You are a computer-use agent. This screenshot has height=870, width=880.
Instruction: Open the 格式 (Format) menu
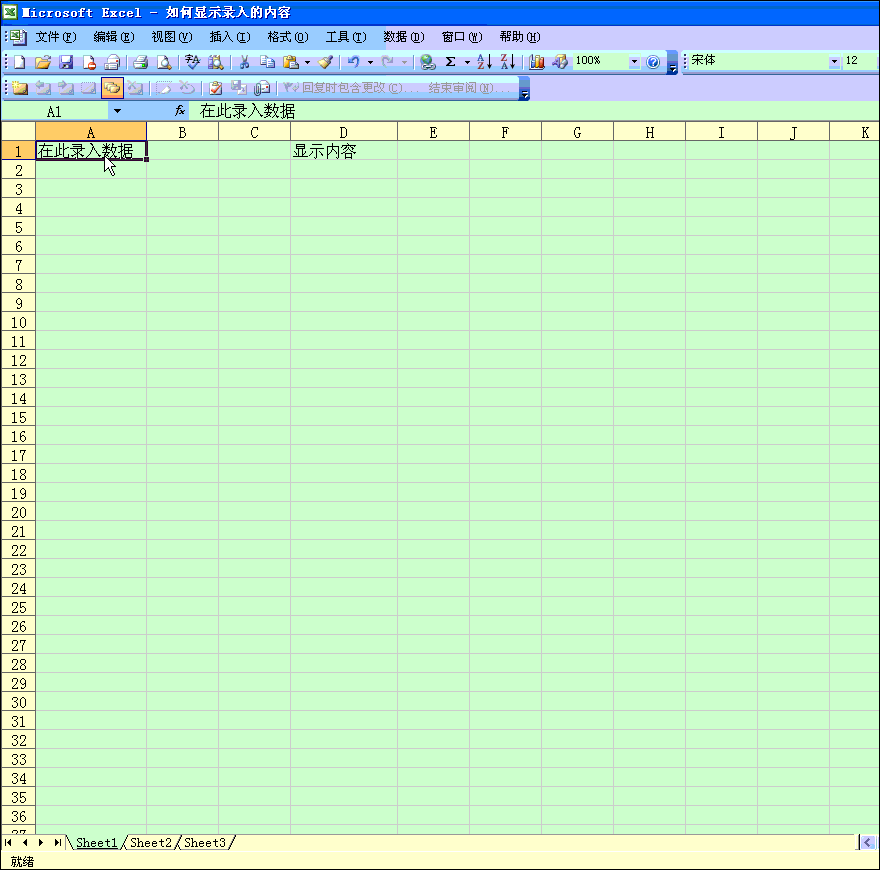coord(287,37)
